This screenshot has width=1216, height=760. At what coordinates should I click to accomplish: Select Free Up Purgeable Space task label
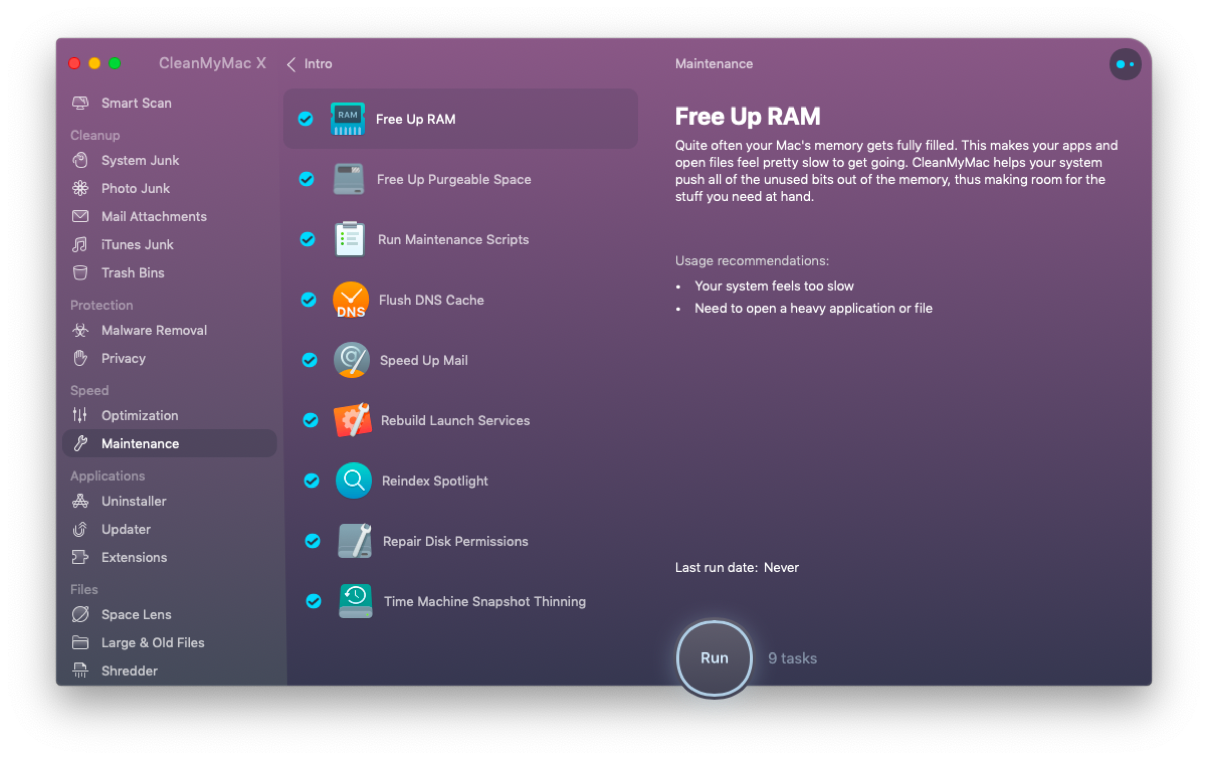[454, 179]
